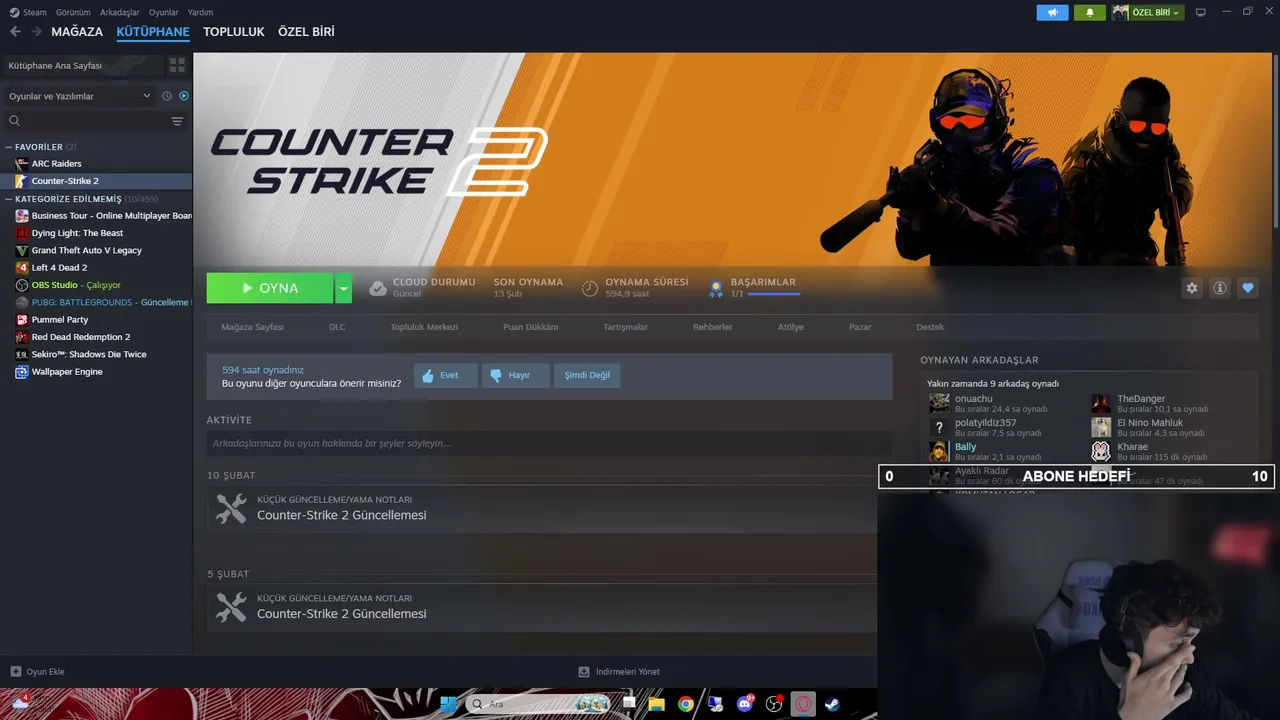Image resolution: width=1280 pixels, height=720 pixels.
Task: Click thumbs-down Hayır recommendation button
Action: pyautogui.click(x=514, y=376)
